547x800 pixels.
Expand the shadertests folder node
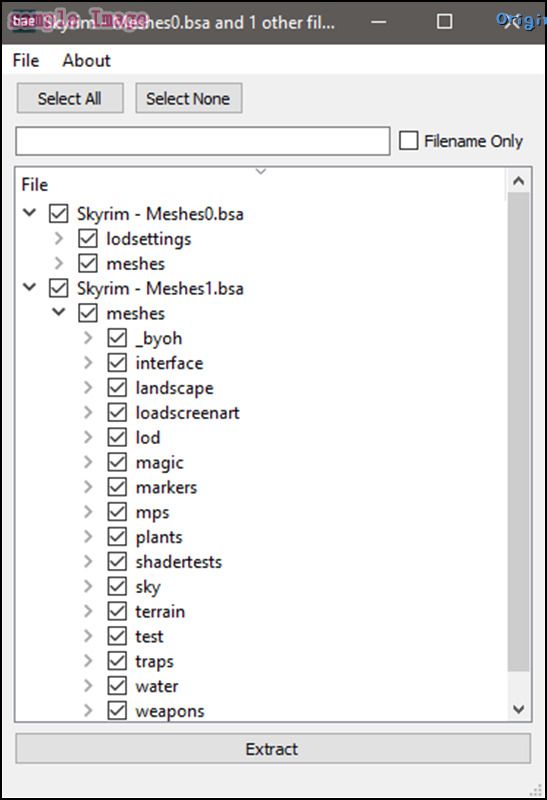pyautogui.click(x=88, y=561)
